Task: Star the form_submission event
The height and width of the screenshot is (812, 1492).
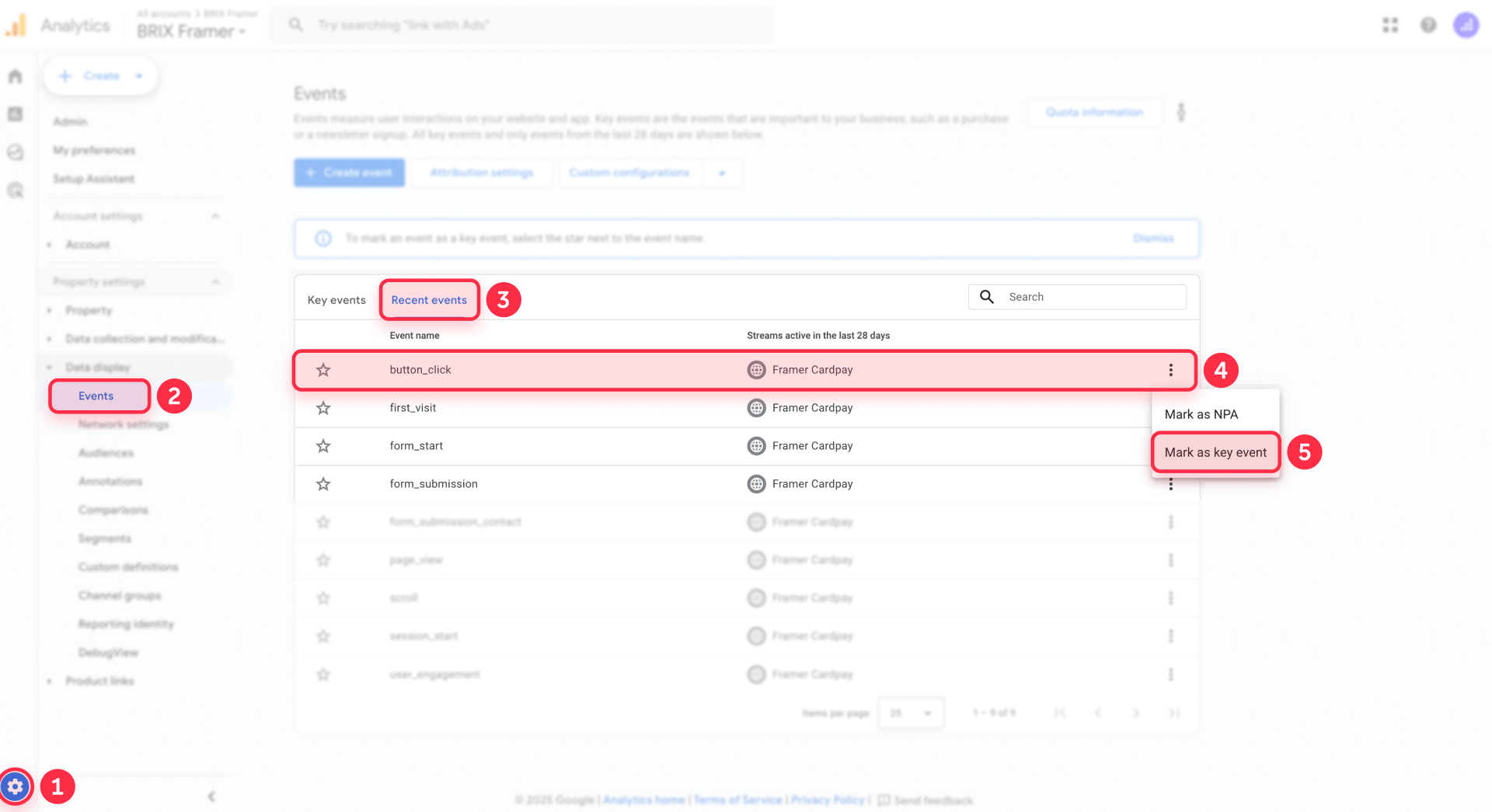Action: (x=323, y=484)
